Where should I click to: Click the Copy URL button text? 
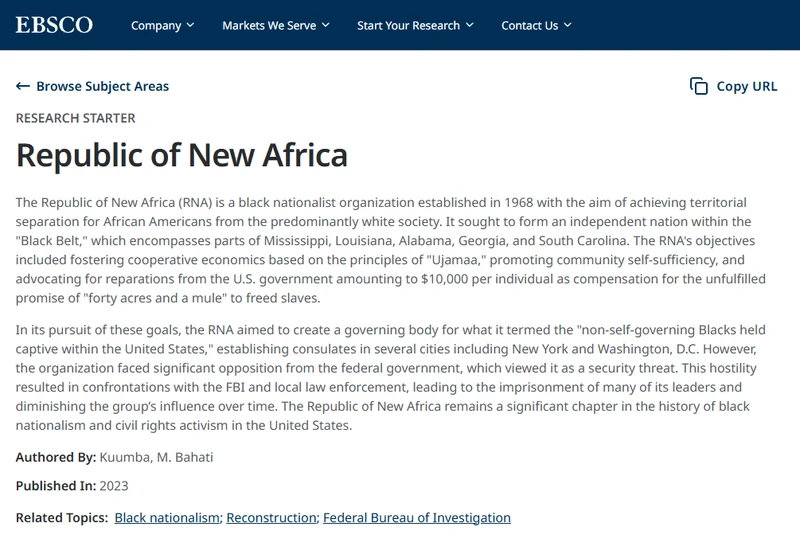pyautogui.click(x=746, y=86)
